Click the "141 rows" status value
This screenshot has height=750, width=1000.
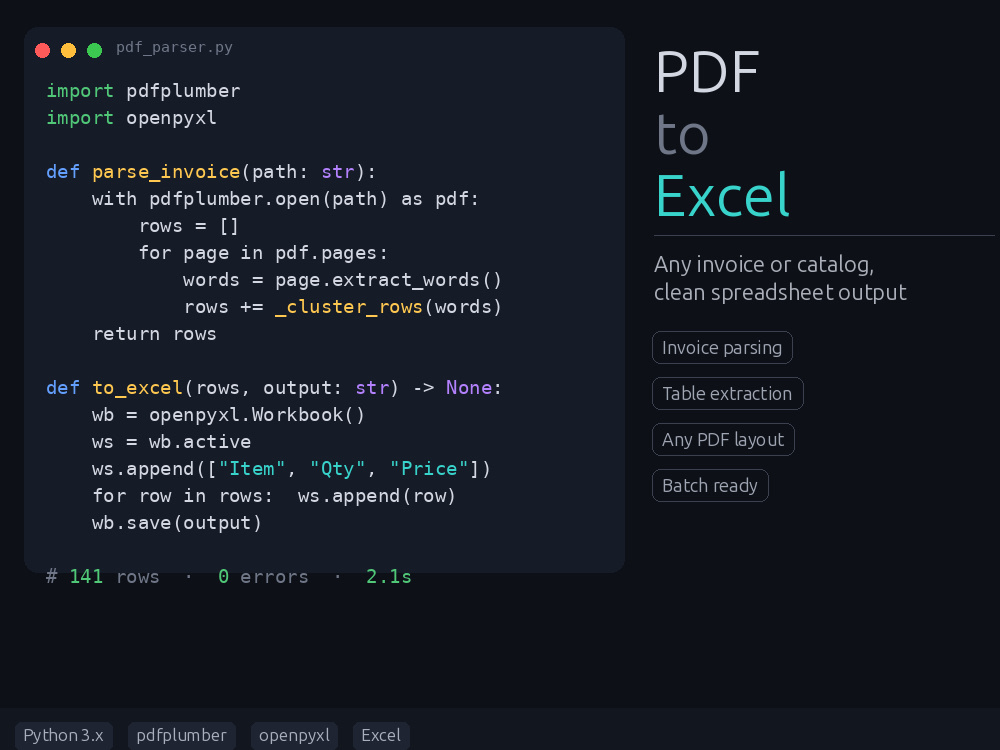click(114, 577)
